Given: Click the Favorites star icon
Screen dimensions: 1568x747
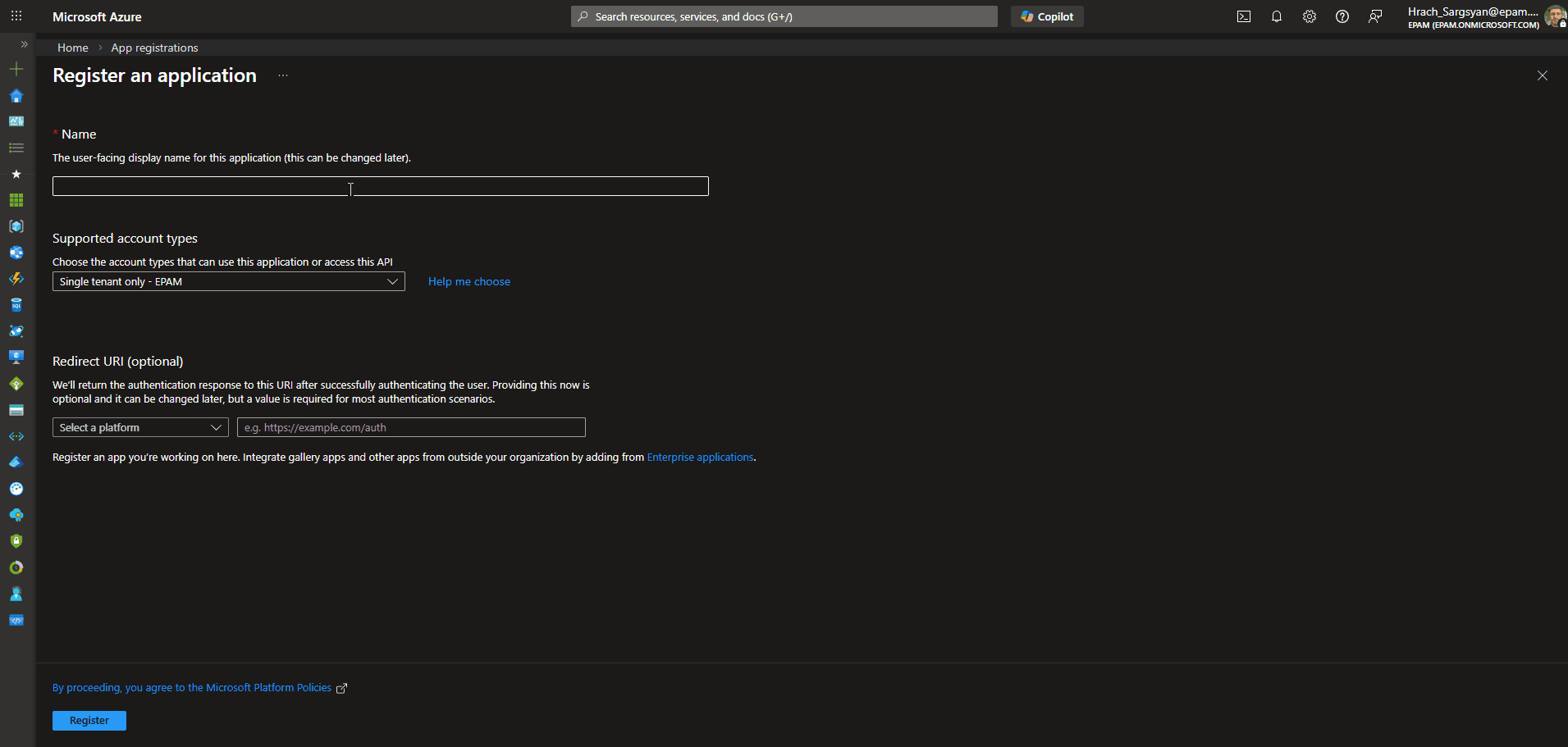Looking at the screenshot, I should 16,174.
